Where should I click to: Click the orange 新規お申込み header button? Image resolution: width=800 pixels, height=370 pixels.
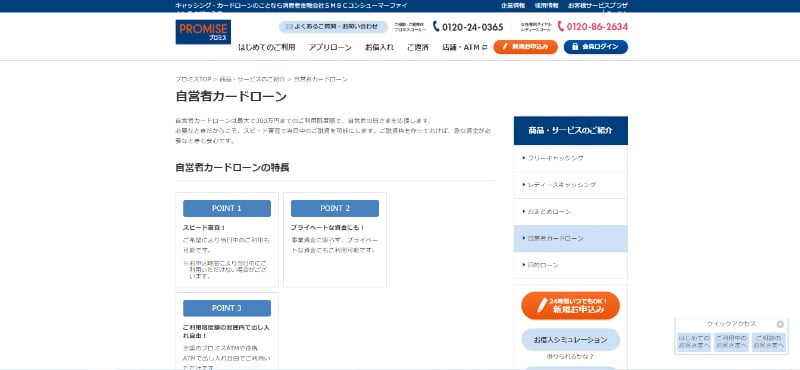coord(526,47)
